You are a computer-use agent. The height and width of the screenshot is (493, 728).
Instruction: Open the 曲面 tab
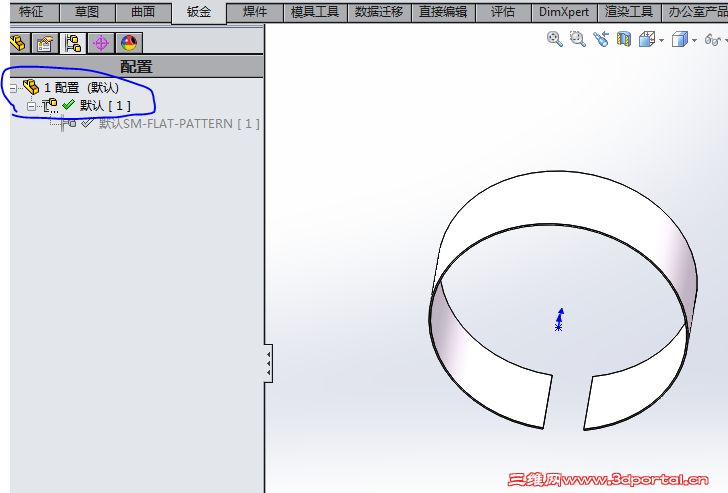143,12
